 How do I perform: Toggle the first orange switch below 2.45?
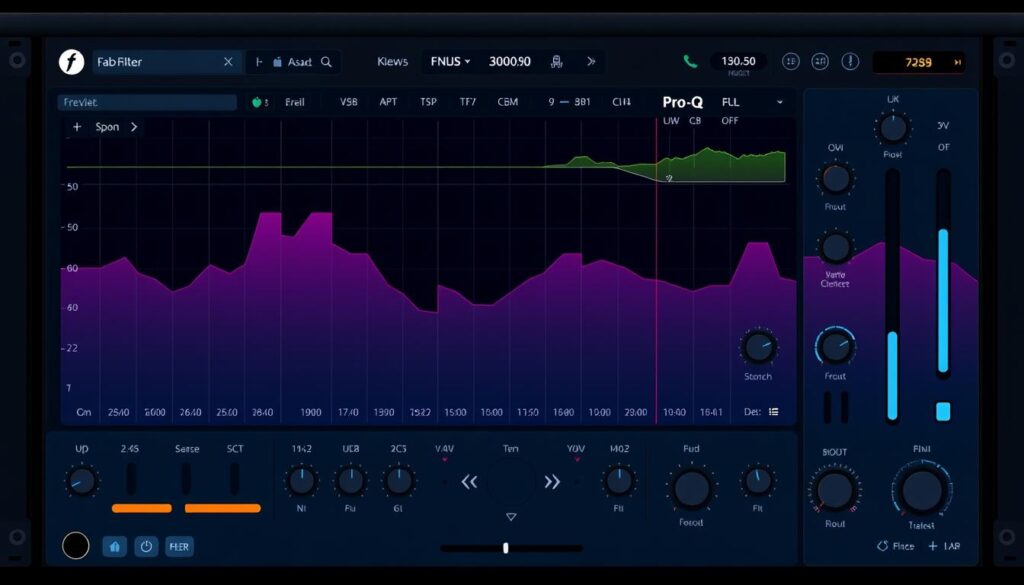(x=141, y=508)
